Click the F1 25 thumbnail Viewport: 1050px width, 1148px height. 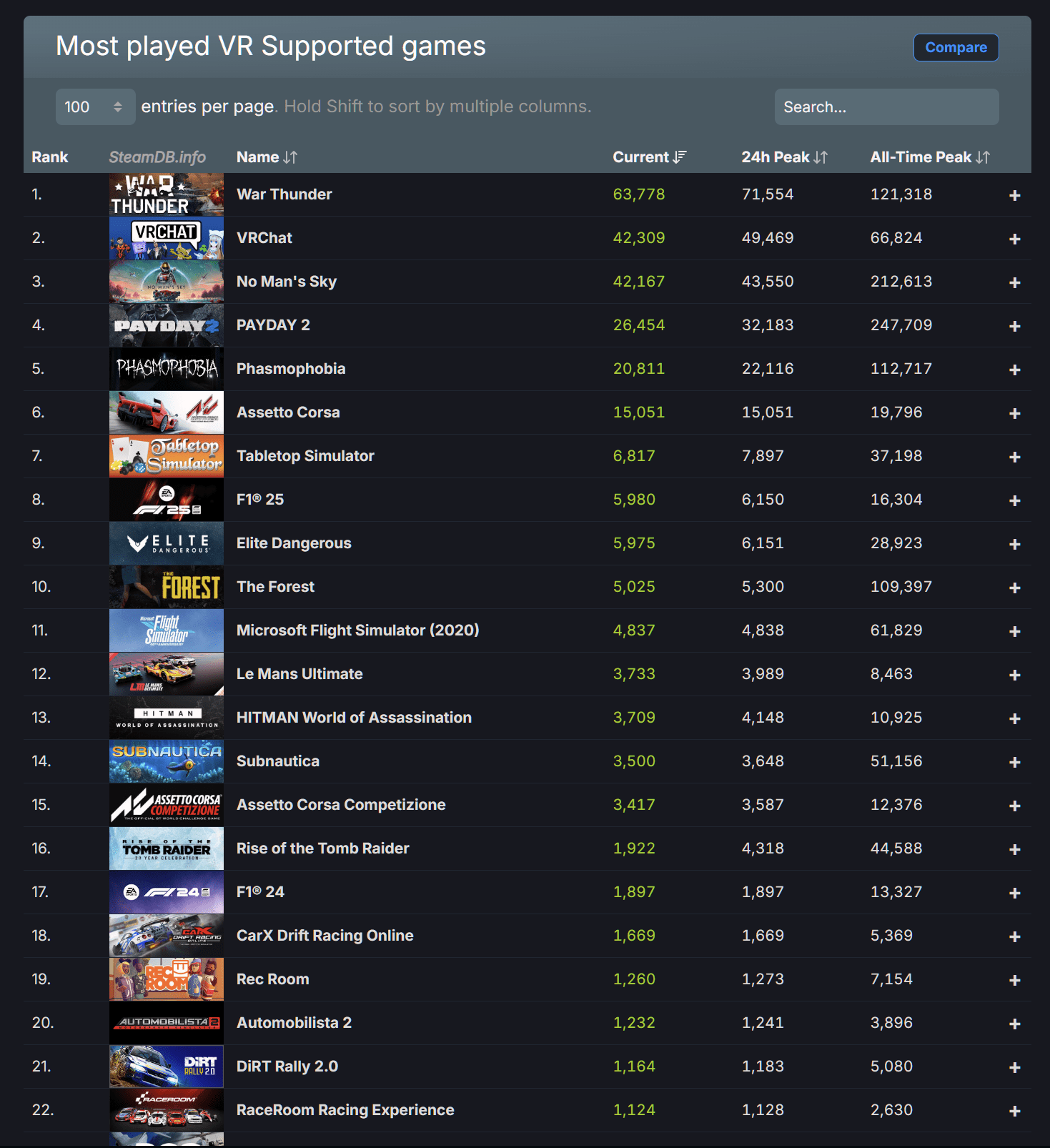click(x=167, y=500)
